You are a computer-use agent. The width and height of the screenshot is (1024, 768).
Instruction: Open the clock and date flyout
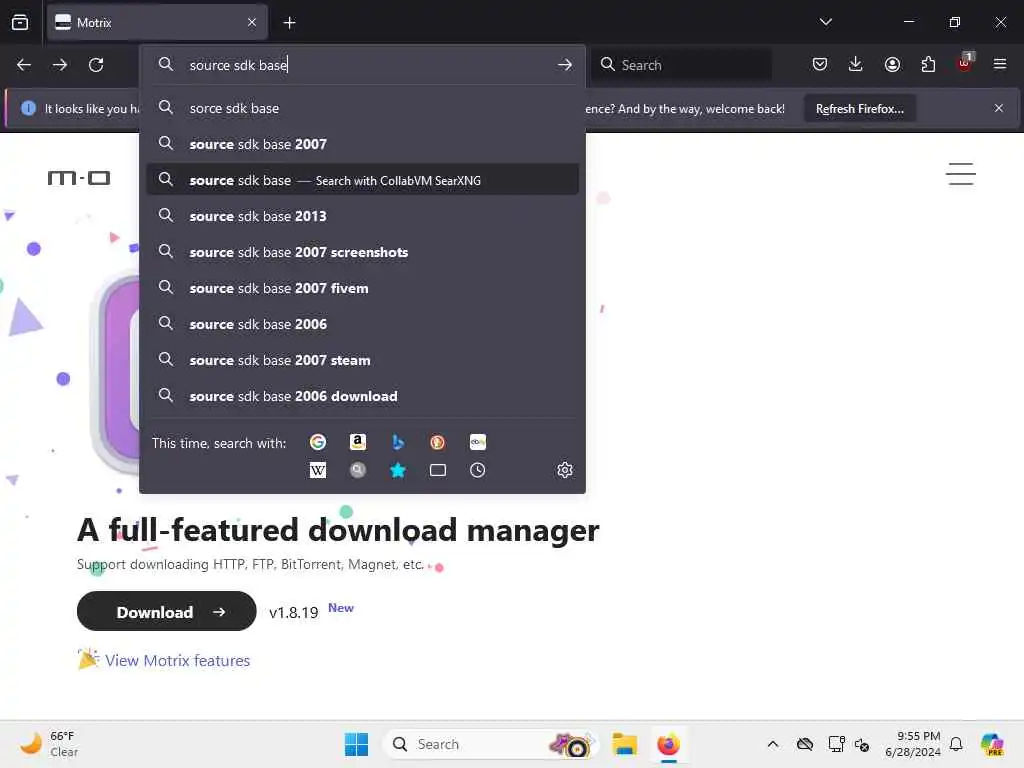click(912, 744)
